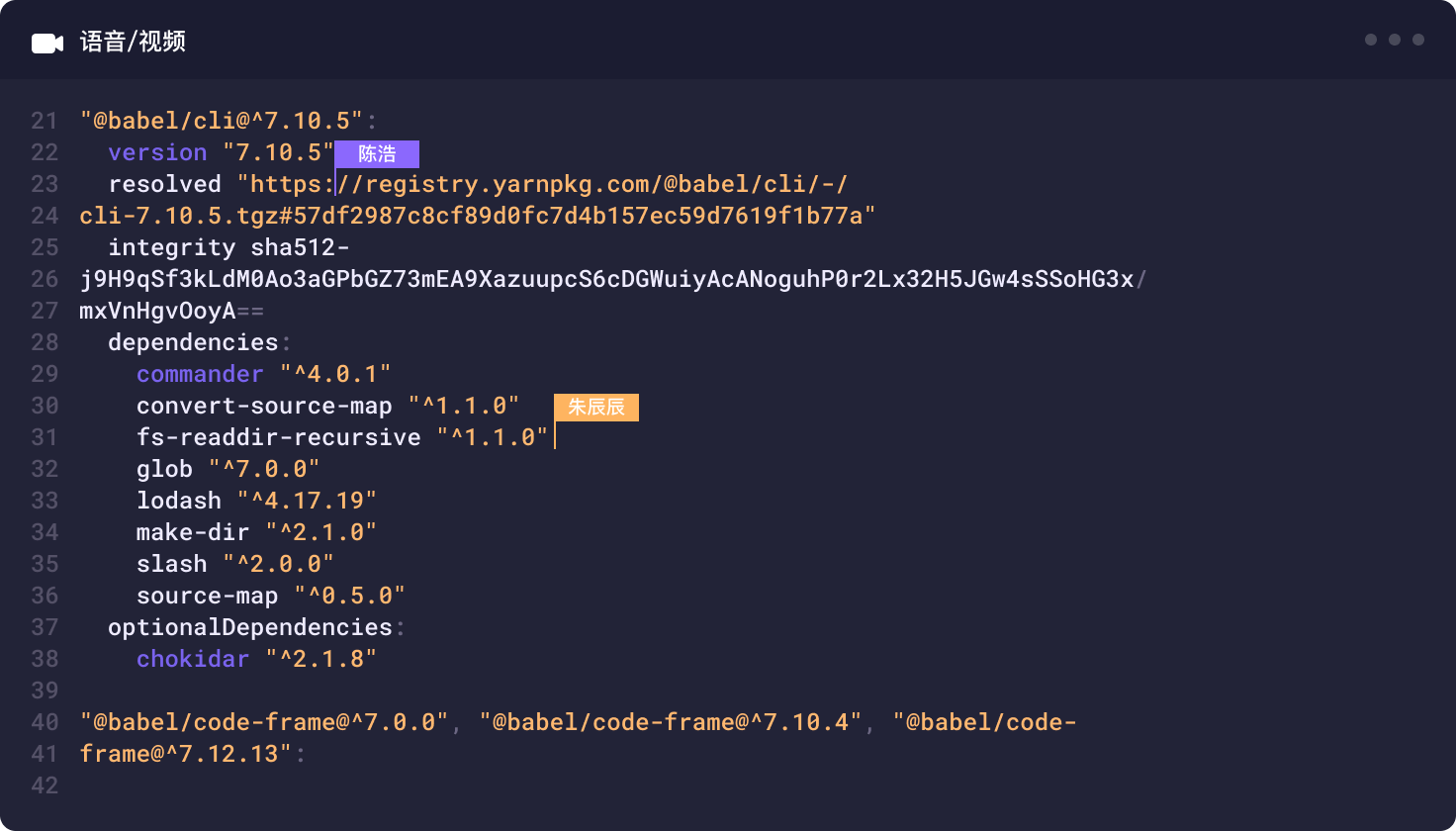Click fs-readdir-recursive on line 31
This screenshot has height=831, width=1456.
[279, 437]
